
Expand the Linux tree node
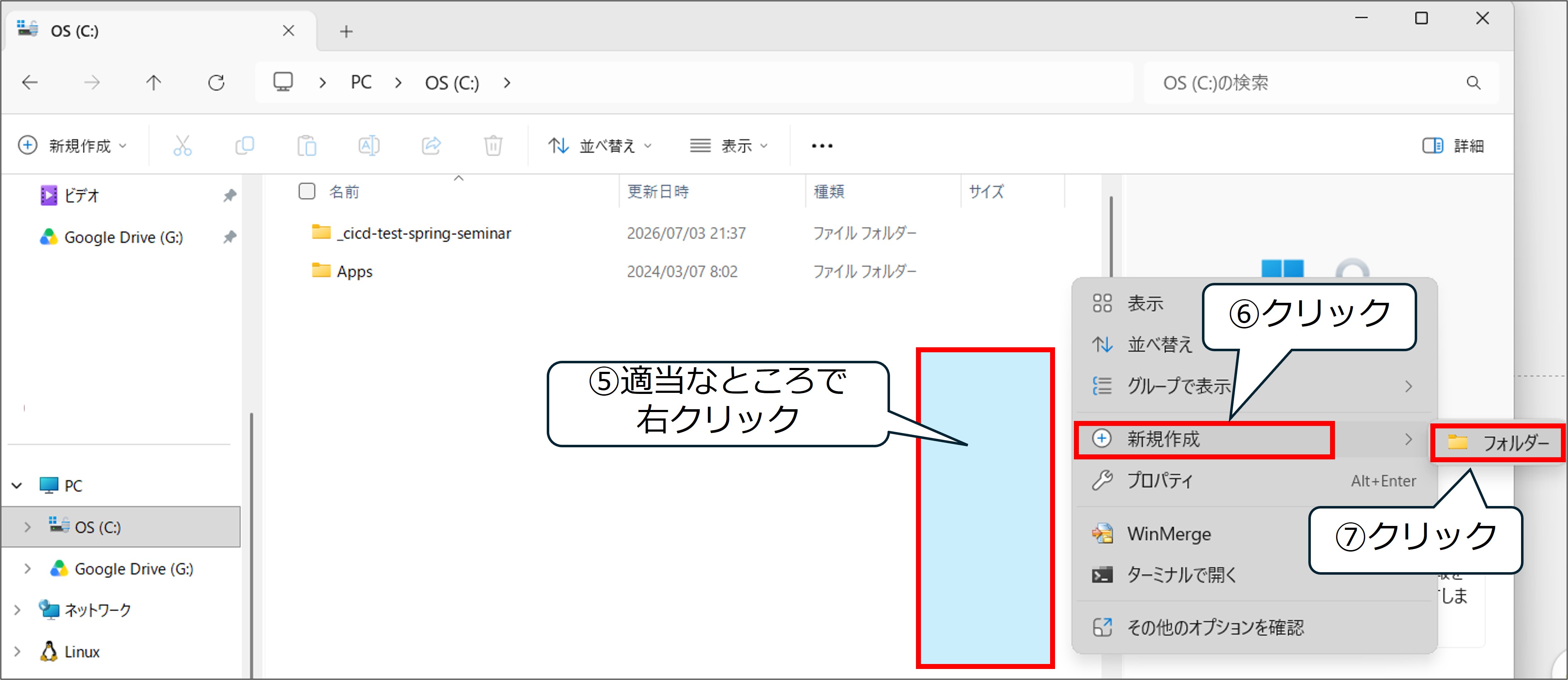coord(17,652)
